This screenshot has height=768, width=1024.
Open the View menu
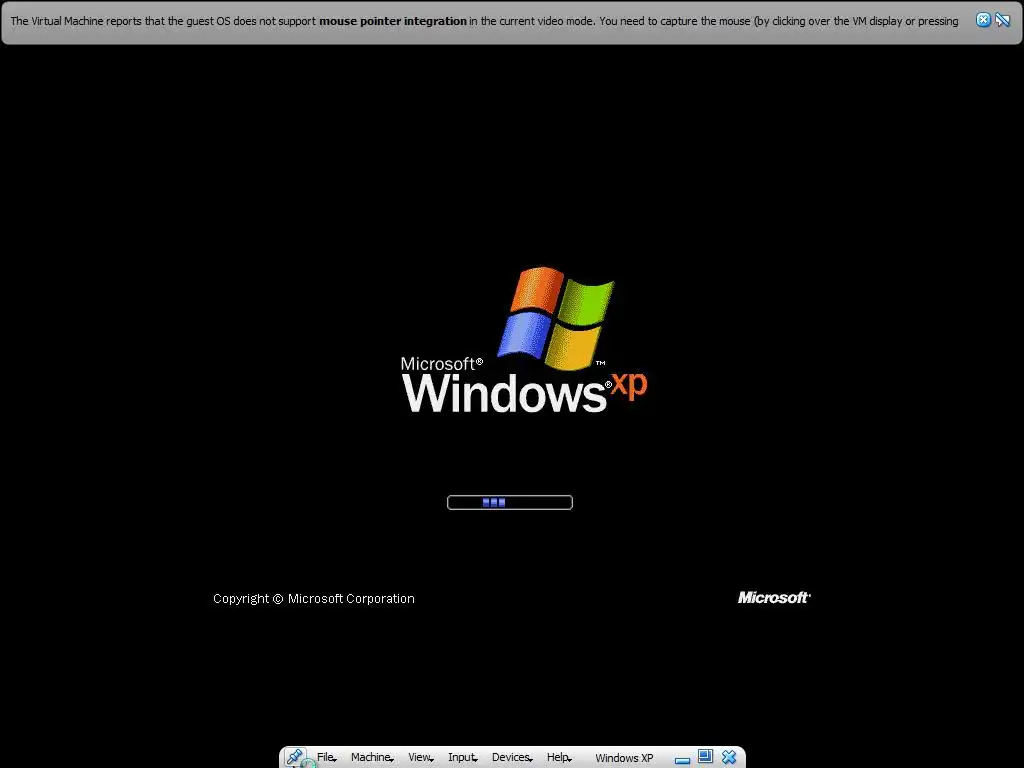point(421,758)
